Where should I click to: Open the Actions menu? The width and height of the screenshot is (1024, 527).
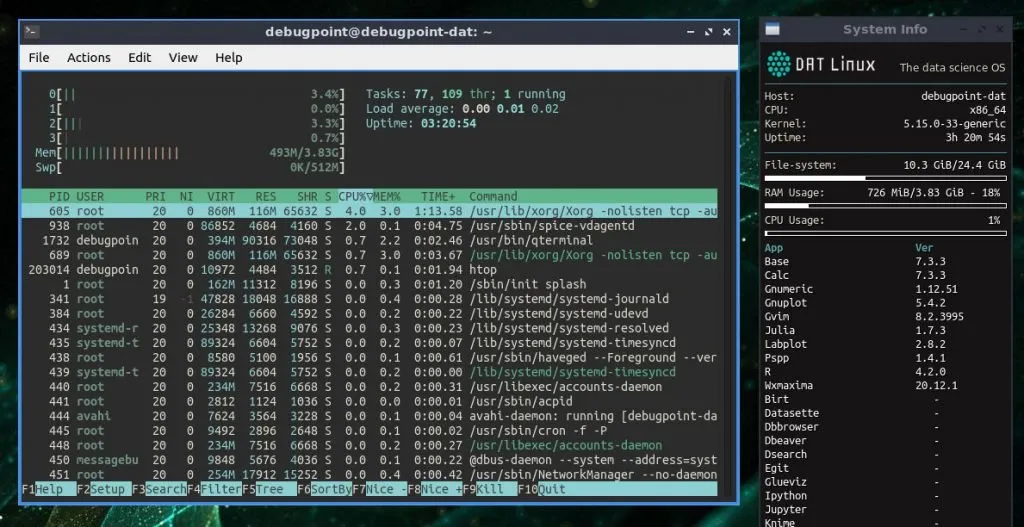pyautogui.click(x=89, y=58)
